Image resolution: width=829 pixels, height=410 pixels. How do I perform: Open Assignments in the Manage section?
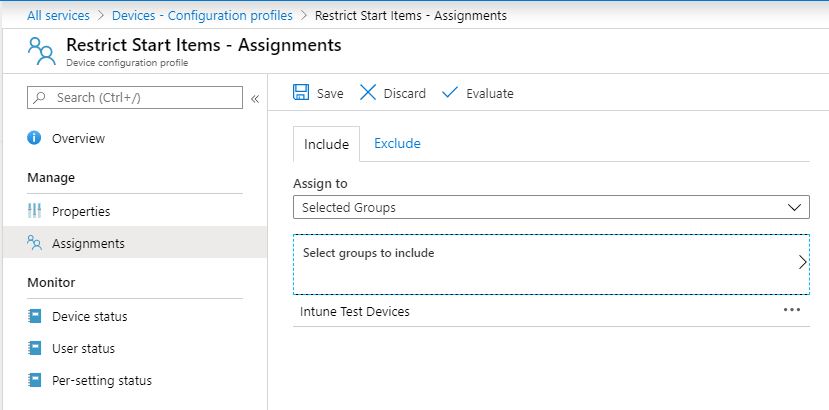coord(88,243)
